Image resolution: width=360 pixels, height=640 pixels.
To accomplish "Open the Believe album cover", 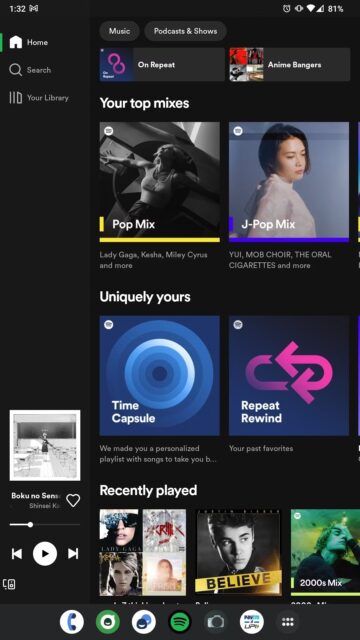I will point(239,552).
